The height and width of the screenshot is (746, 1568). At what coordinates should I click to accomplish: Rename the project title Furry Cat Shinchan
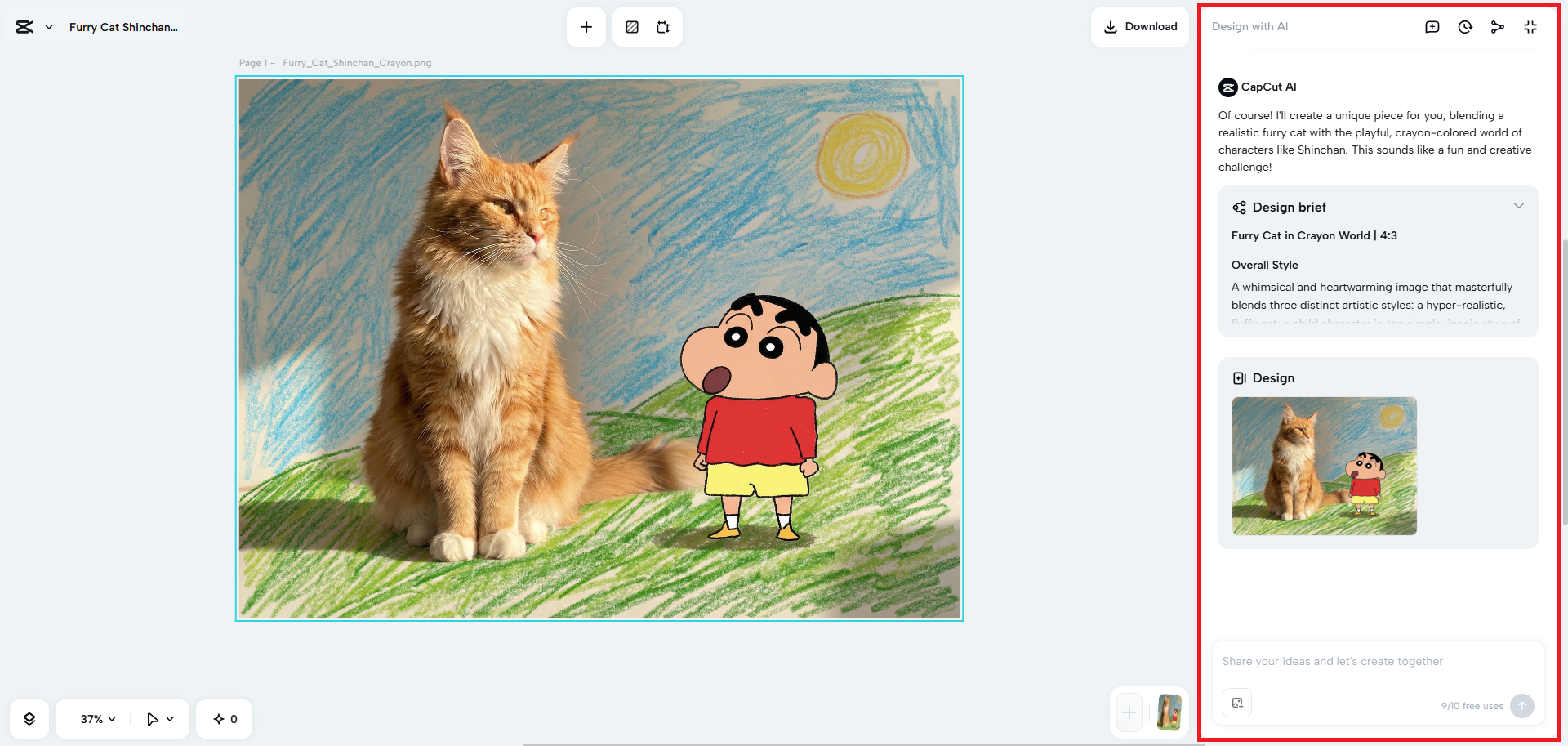(123, 27)
